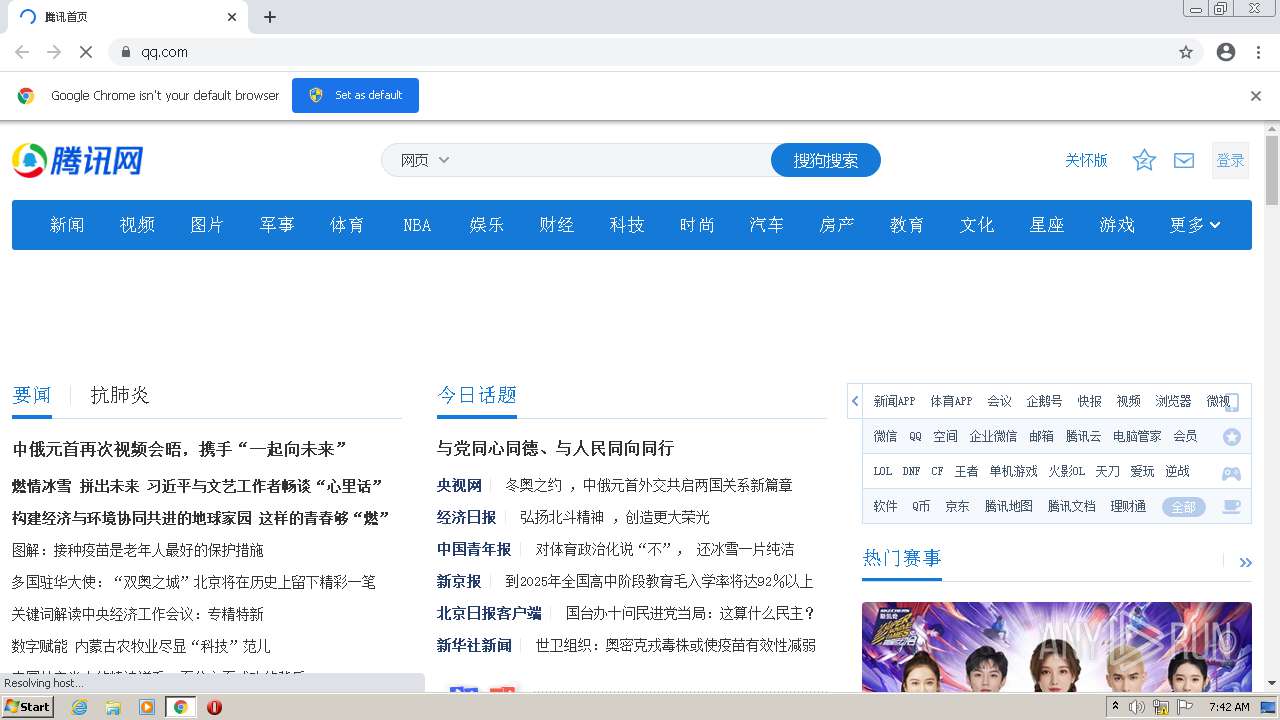Open the 王者 game link
Viewport: 1280px width, 720px height.
[966, 471]
